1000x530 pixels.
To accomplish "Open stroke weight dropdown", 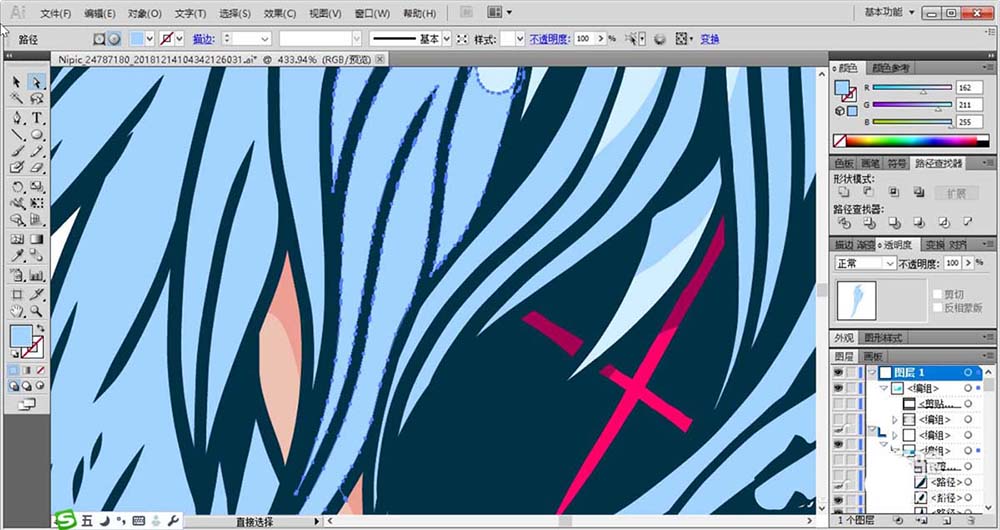I will pyautogui.click(x=265, y=39).
